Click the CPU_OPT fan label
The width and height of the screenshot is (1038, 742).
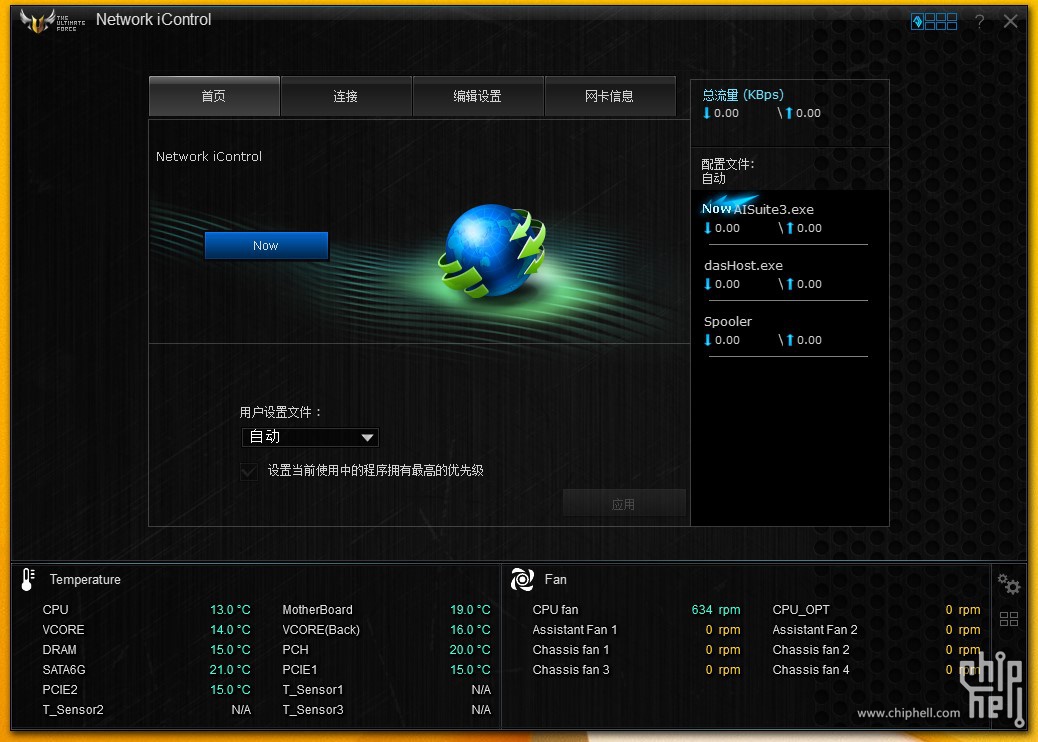click(801, 610)
